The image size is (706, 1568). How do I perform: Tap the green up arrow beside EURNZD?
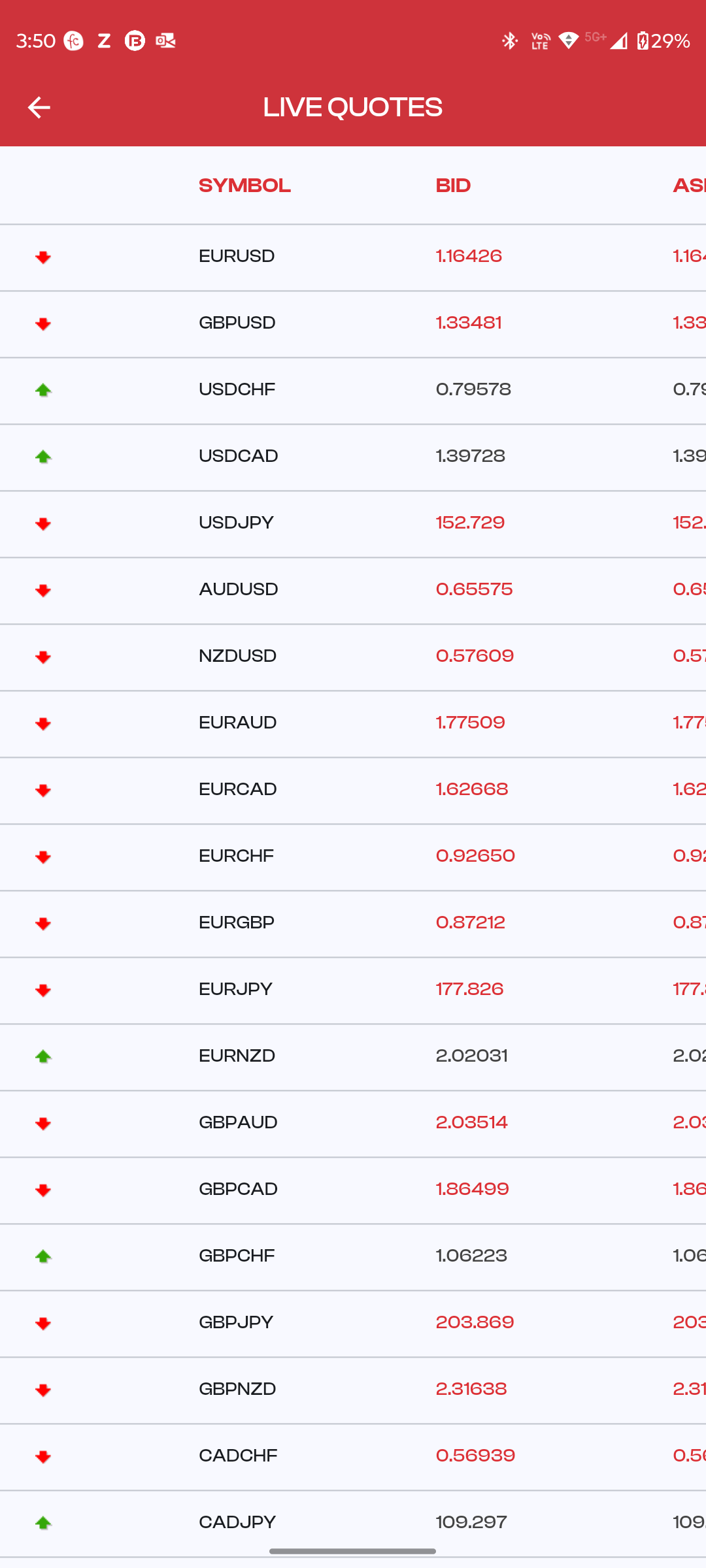click(x=43, y=1056)
